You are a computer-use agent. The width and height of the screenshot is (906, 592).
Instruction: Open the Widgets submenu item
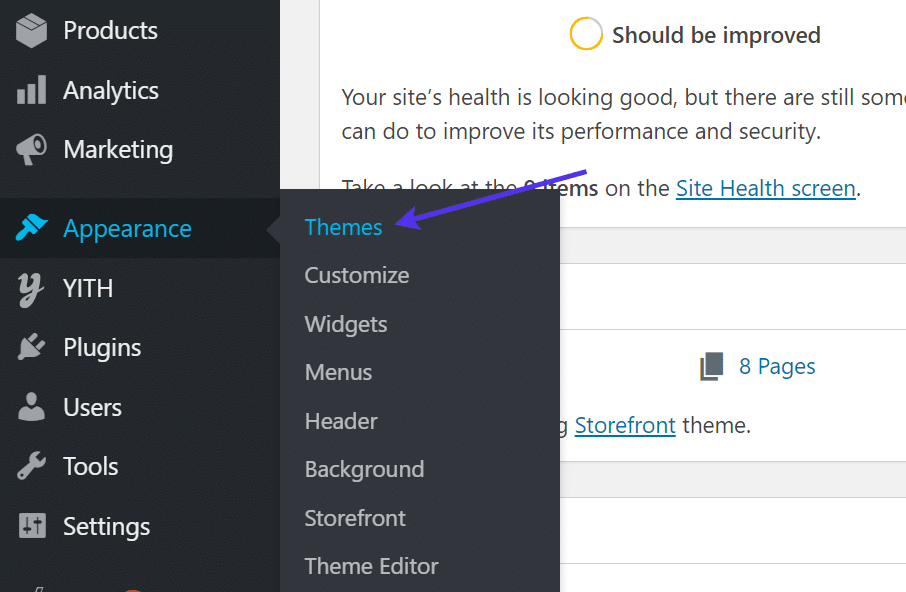(346, 325)
